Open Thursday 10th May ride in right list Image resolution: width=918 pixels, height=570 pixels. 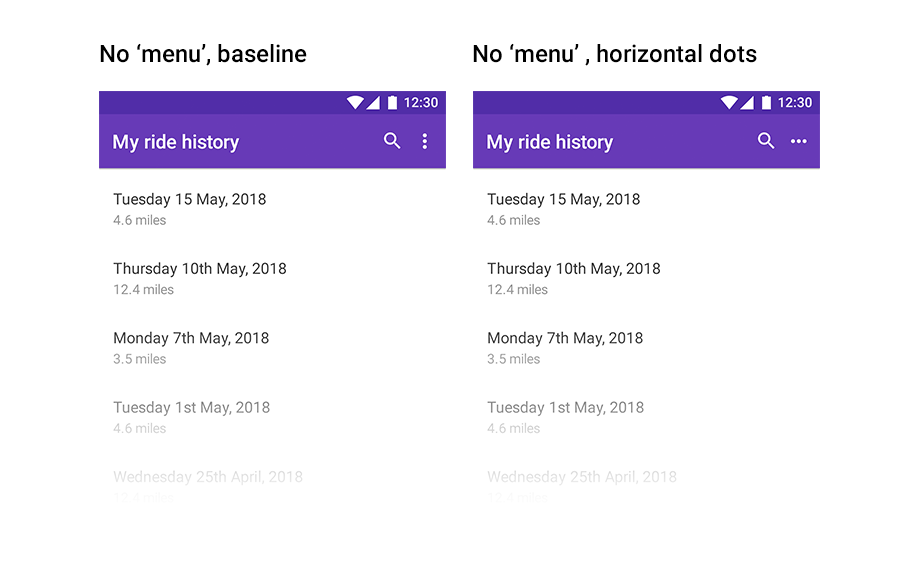pos(646,279)
